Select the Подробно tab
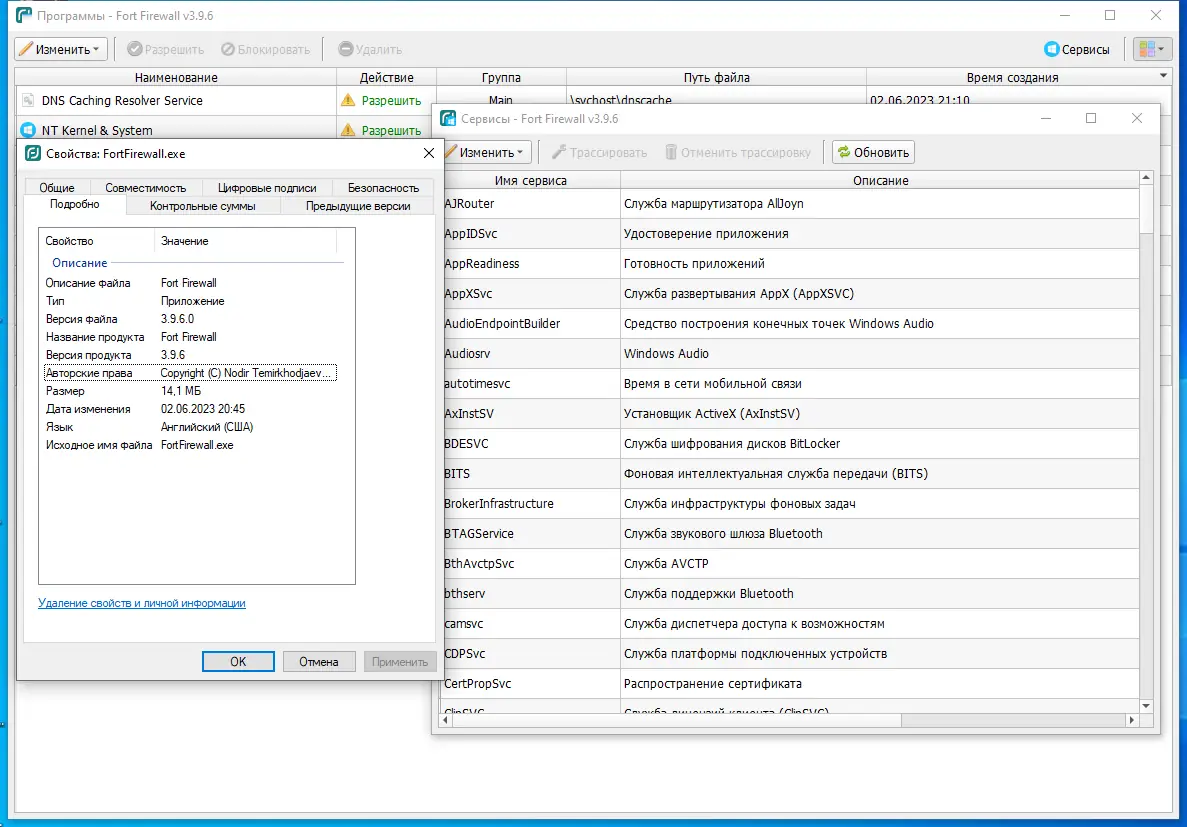This screenshot has height=827, width=1187. tap(74, 204)
